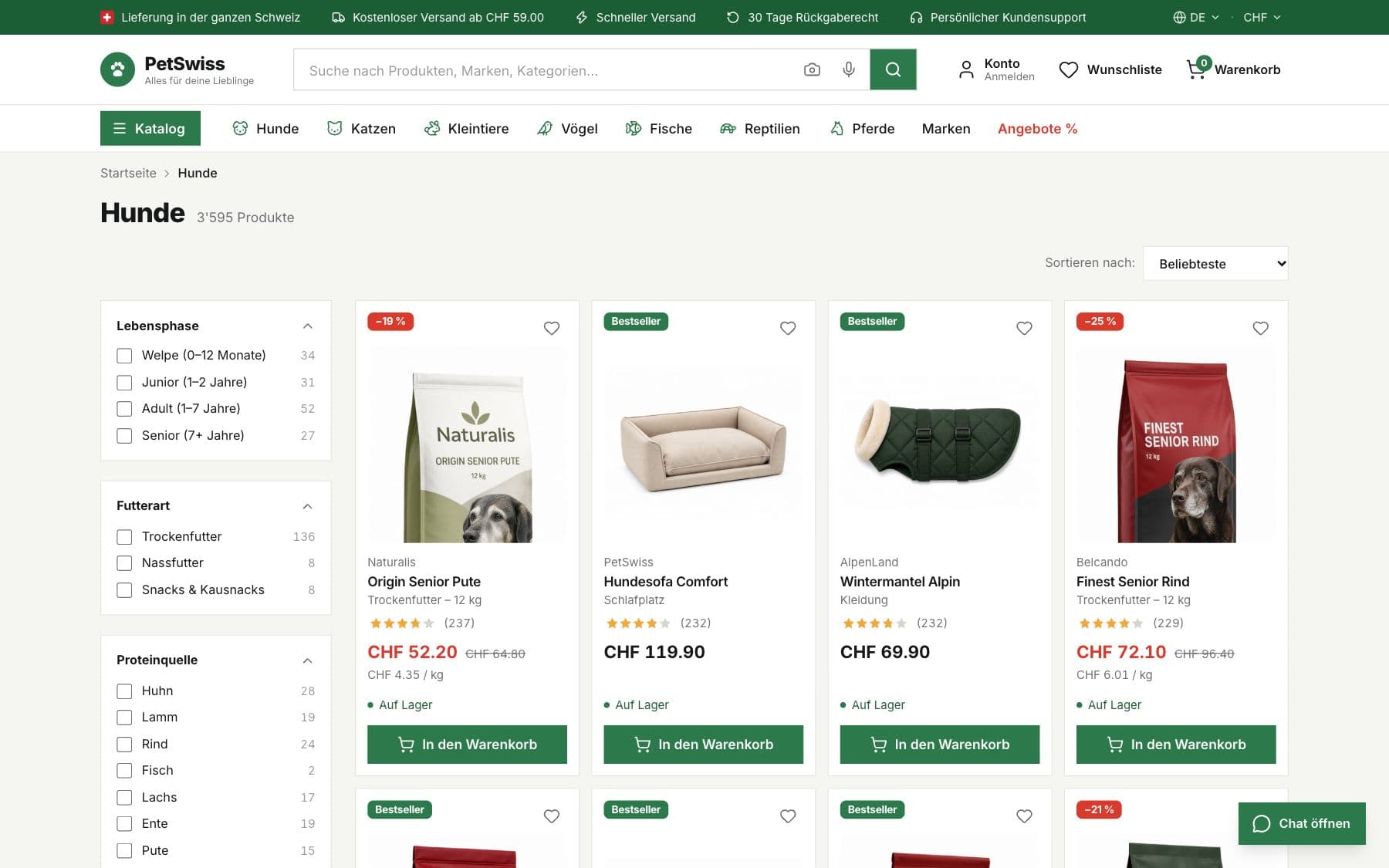Open the DE language selector

(x=1196, y=17)
